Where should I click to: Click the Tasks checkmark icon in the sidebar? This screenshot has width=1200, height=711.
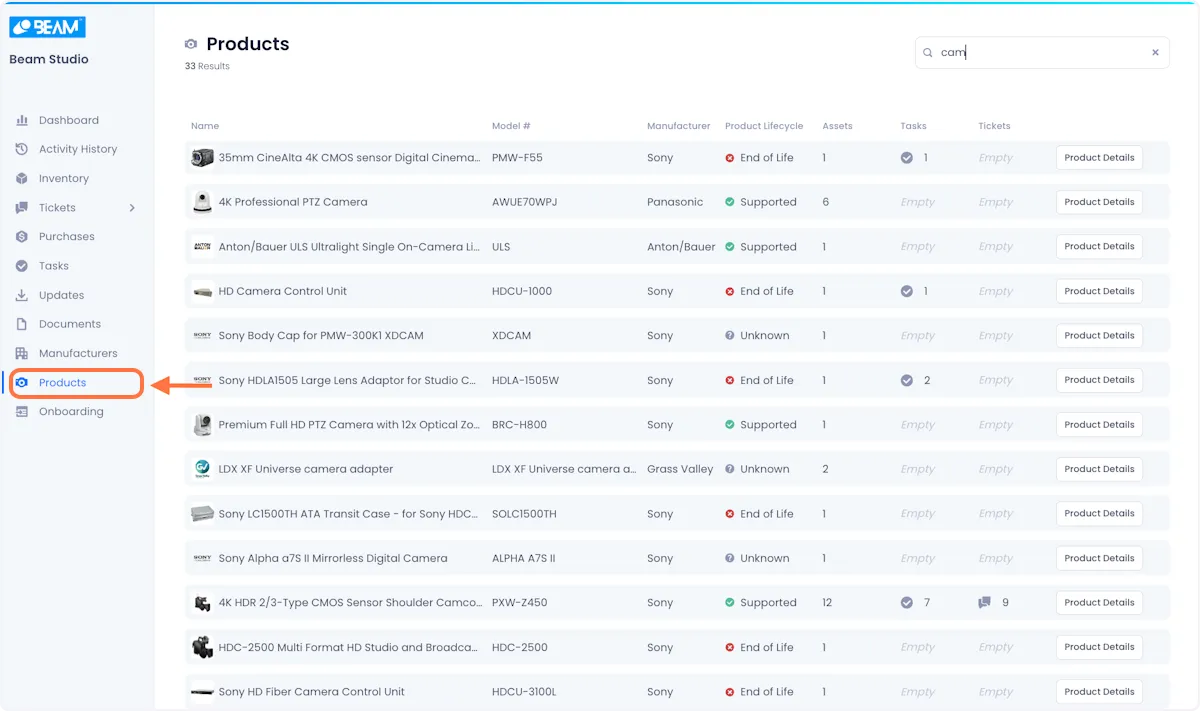pyautogui.click(x=22, y=266)
